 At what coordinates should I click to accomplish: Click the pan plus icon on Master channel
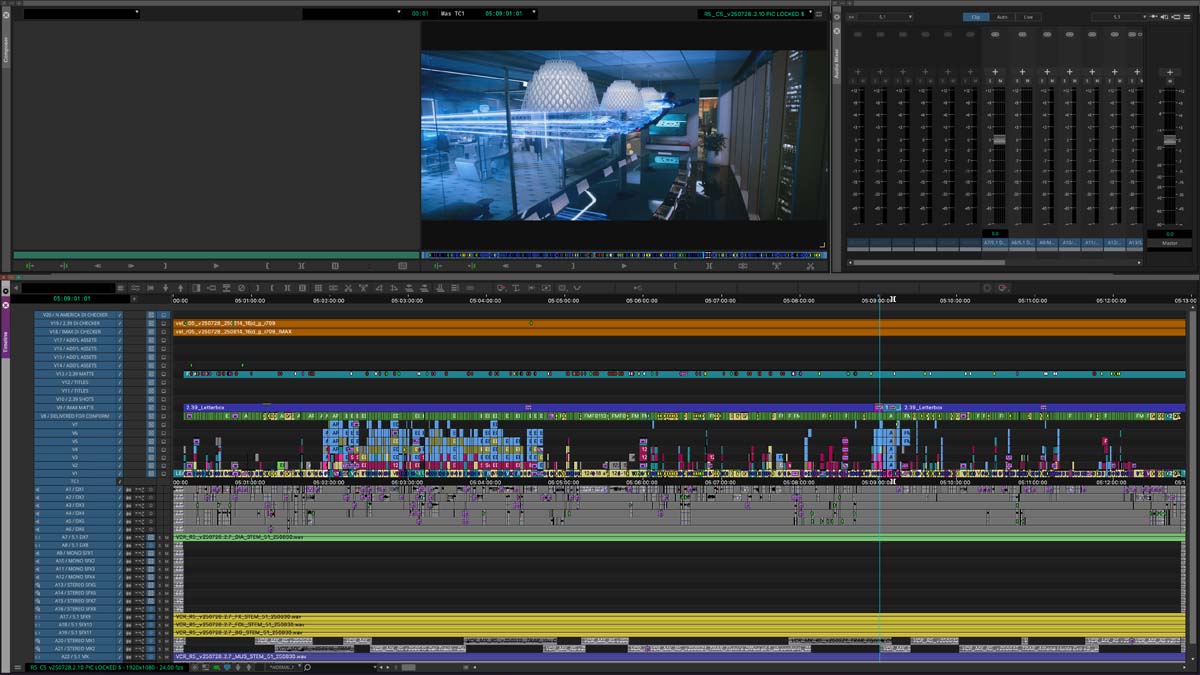pyautogui.click(x=1168, y=72)
